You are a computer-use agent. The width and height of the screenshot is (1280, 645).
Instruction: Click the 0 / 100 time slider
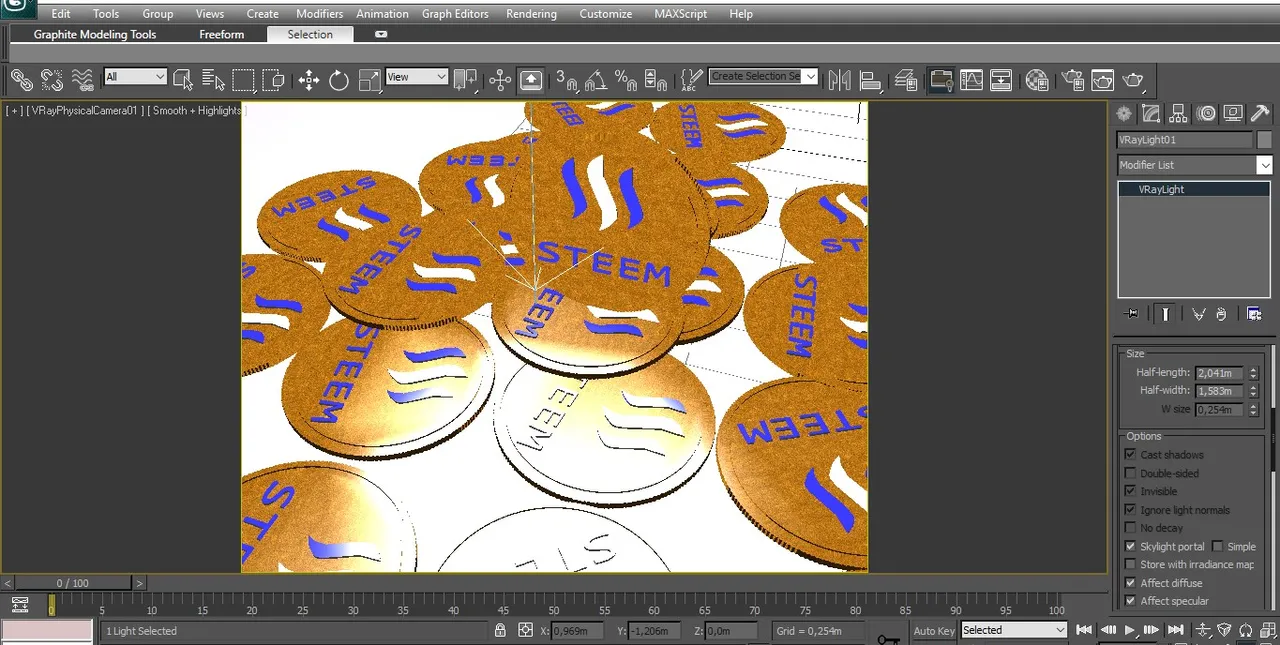coord(73,583)
